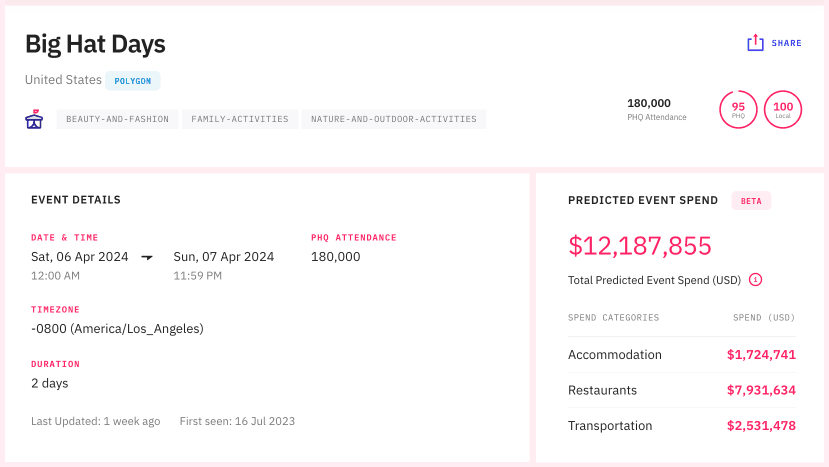Viewport: 829px width, 467px height.
Task: Click the Big Hat Days title
Action: coord(95,44)
